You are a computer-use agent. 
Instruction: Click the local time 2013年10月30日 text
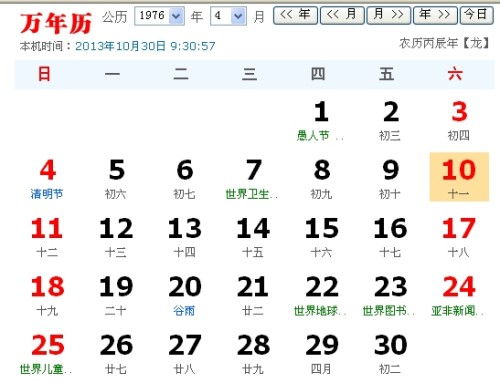145,46
